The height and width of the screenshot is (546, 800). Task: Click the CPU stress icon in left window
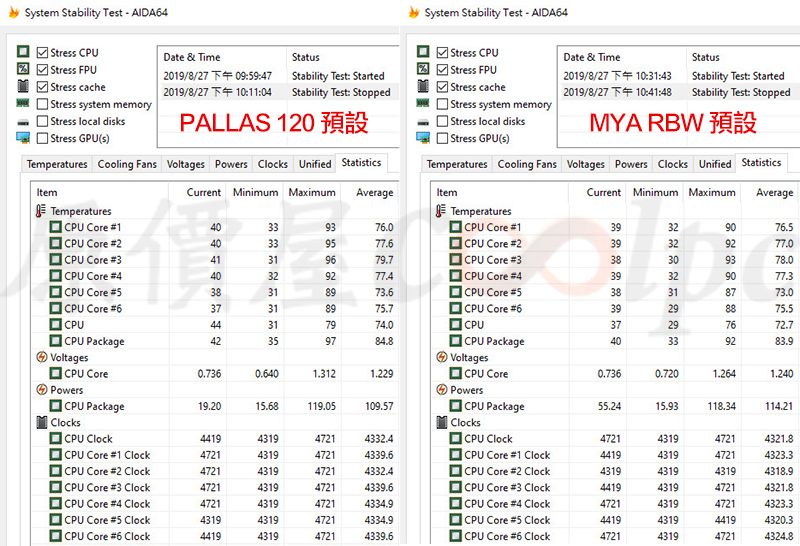coord(23,52)
